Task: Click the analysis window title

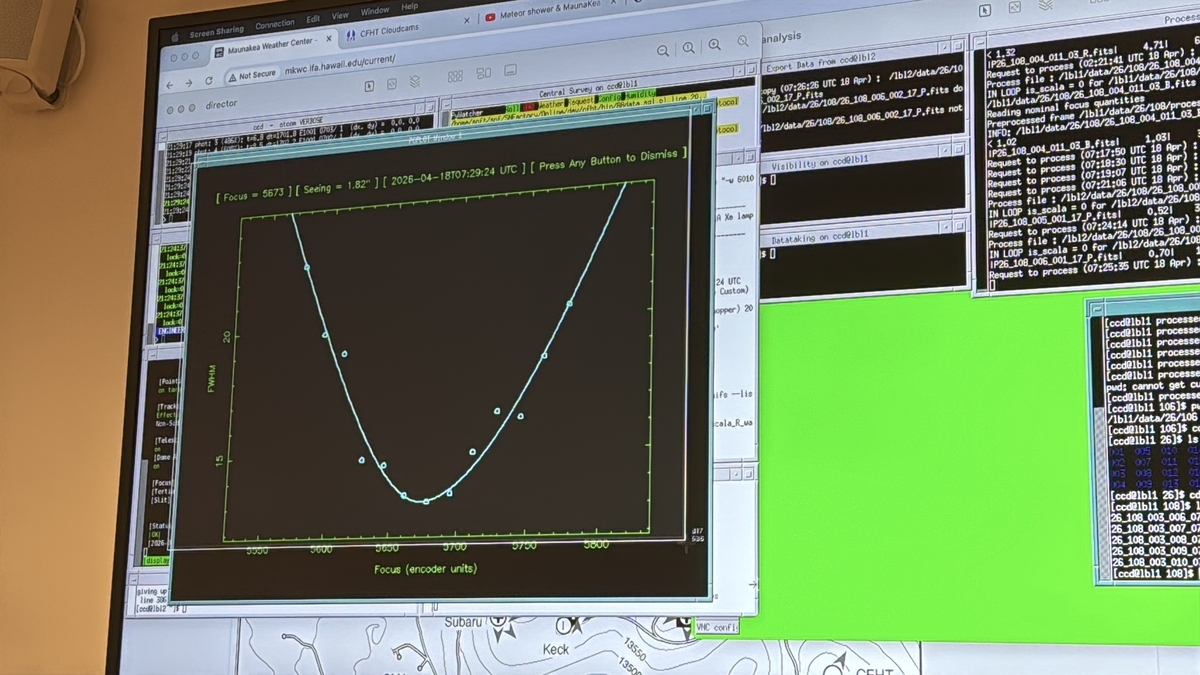Action: [781, 37]
